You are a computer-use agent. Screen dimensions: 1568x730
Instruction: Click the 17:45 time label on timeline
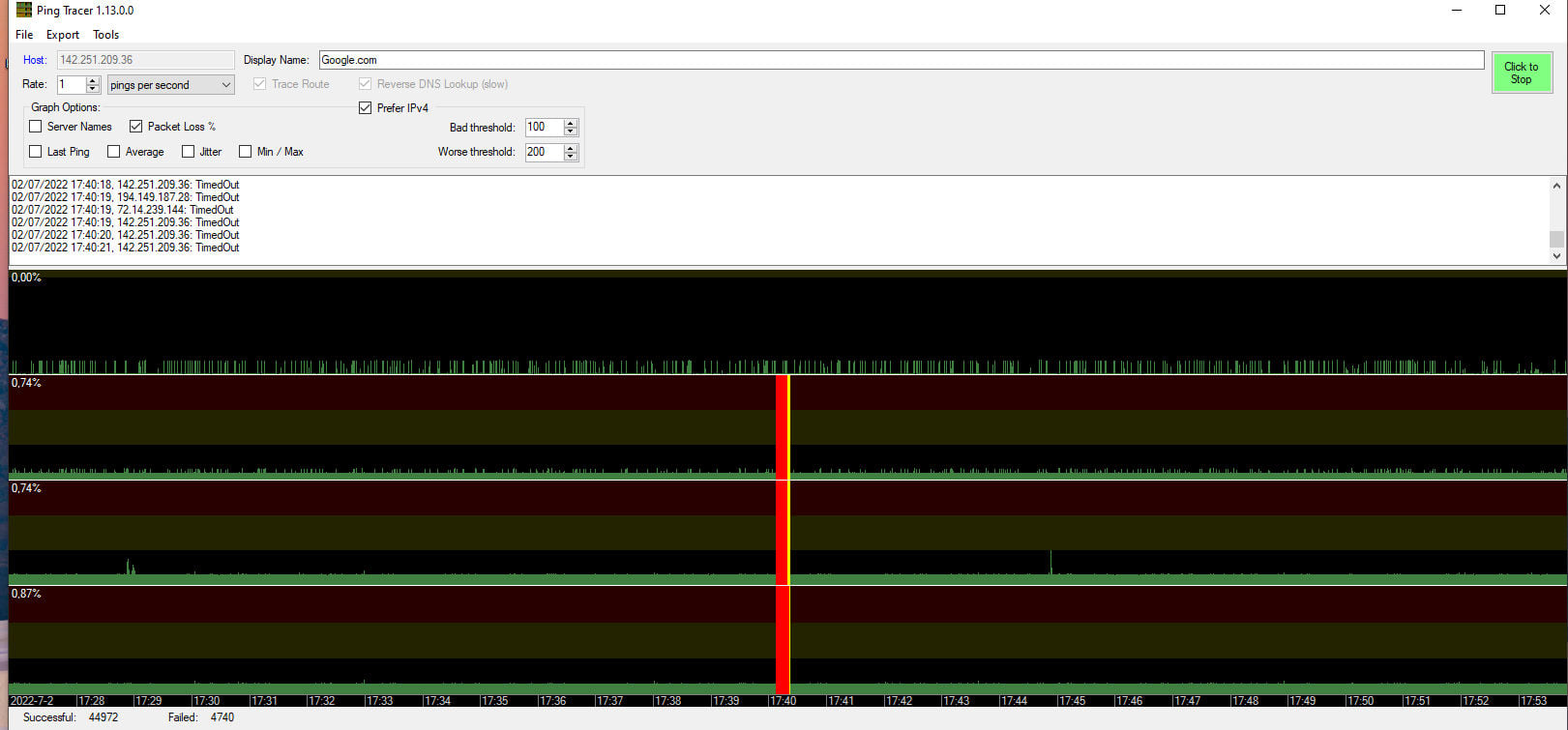1072,701
